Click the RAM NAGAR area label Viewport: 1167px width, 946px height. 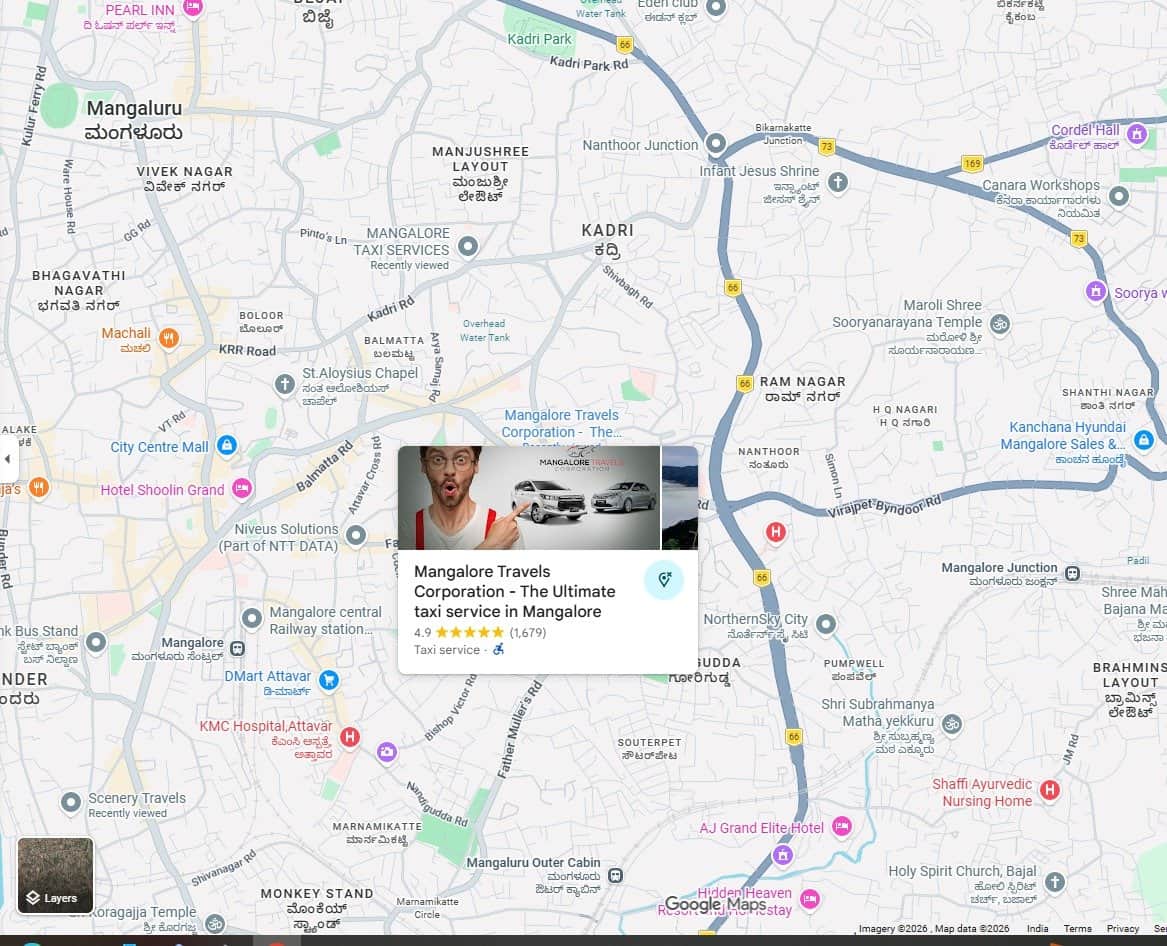pos(802,381)
